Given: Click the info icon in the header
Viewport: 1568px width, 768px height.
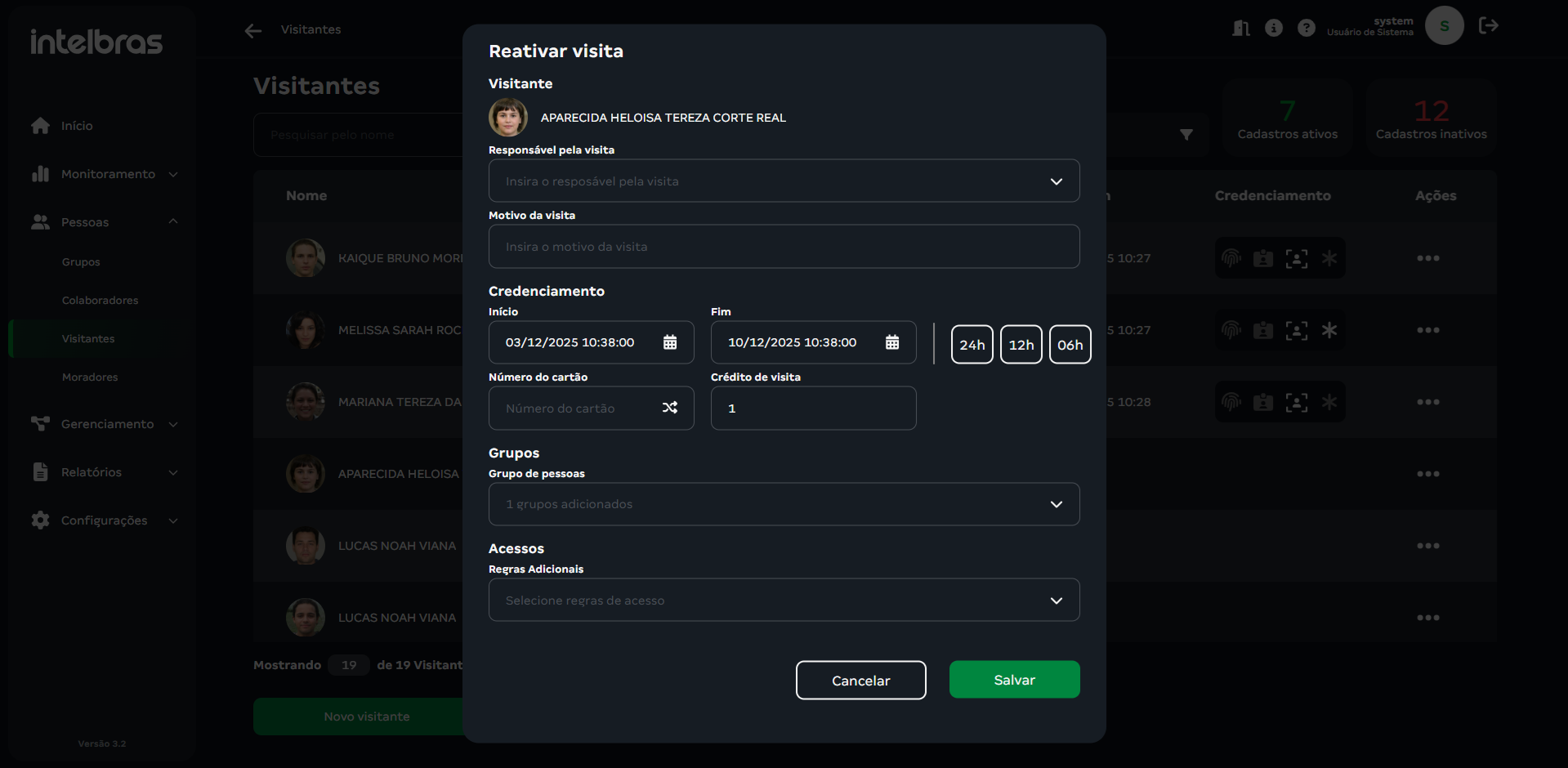Looking at the screenshot, I should pyautogui.click(x=1274, y=29).
